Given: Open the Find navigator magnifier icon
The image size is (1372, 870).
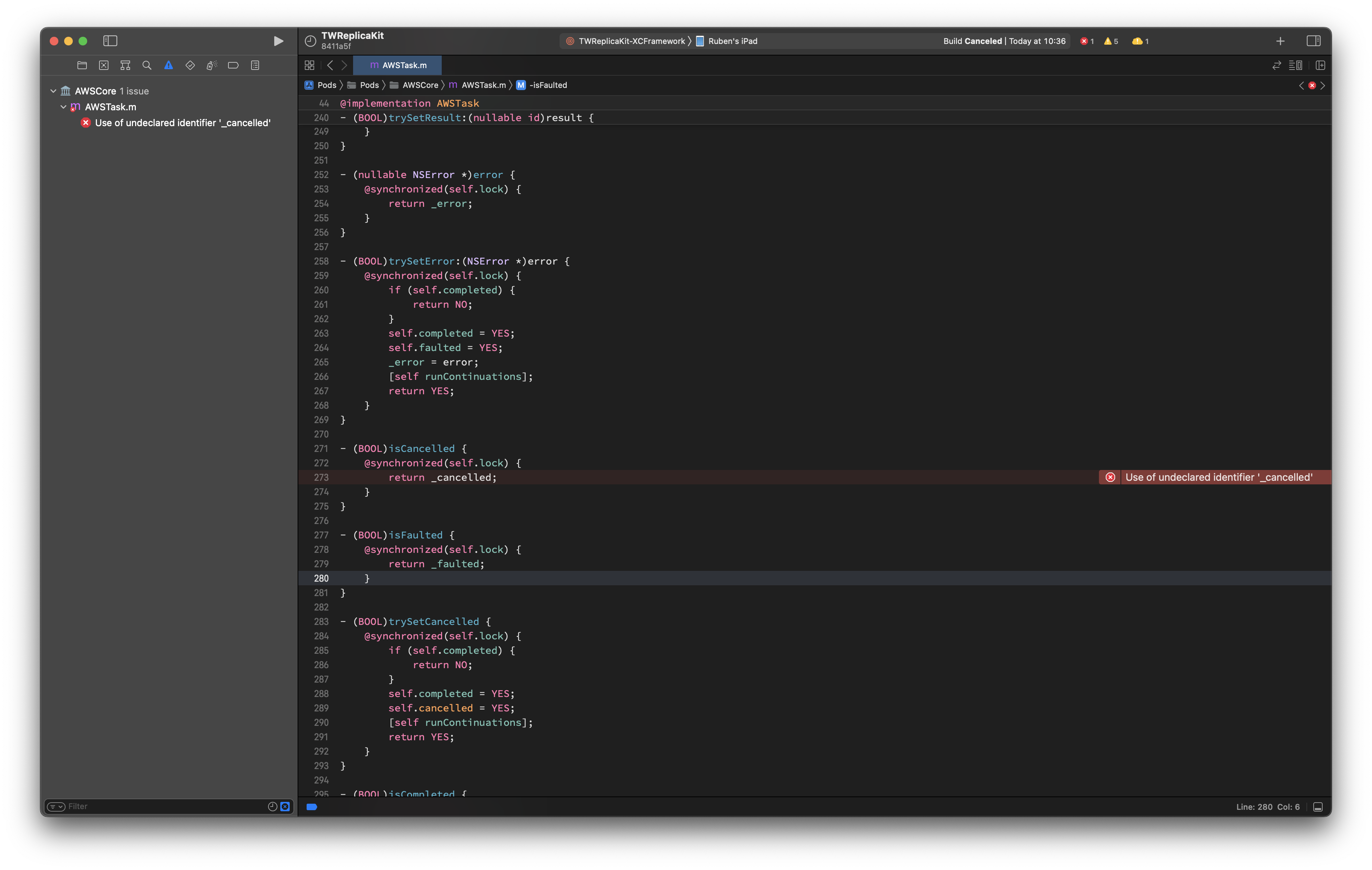Looking at the screenshot, I should coord(146,66).
